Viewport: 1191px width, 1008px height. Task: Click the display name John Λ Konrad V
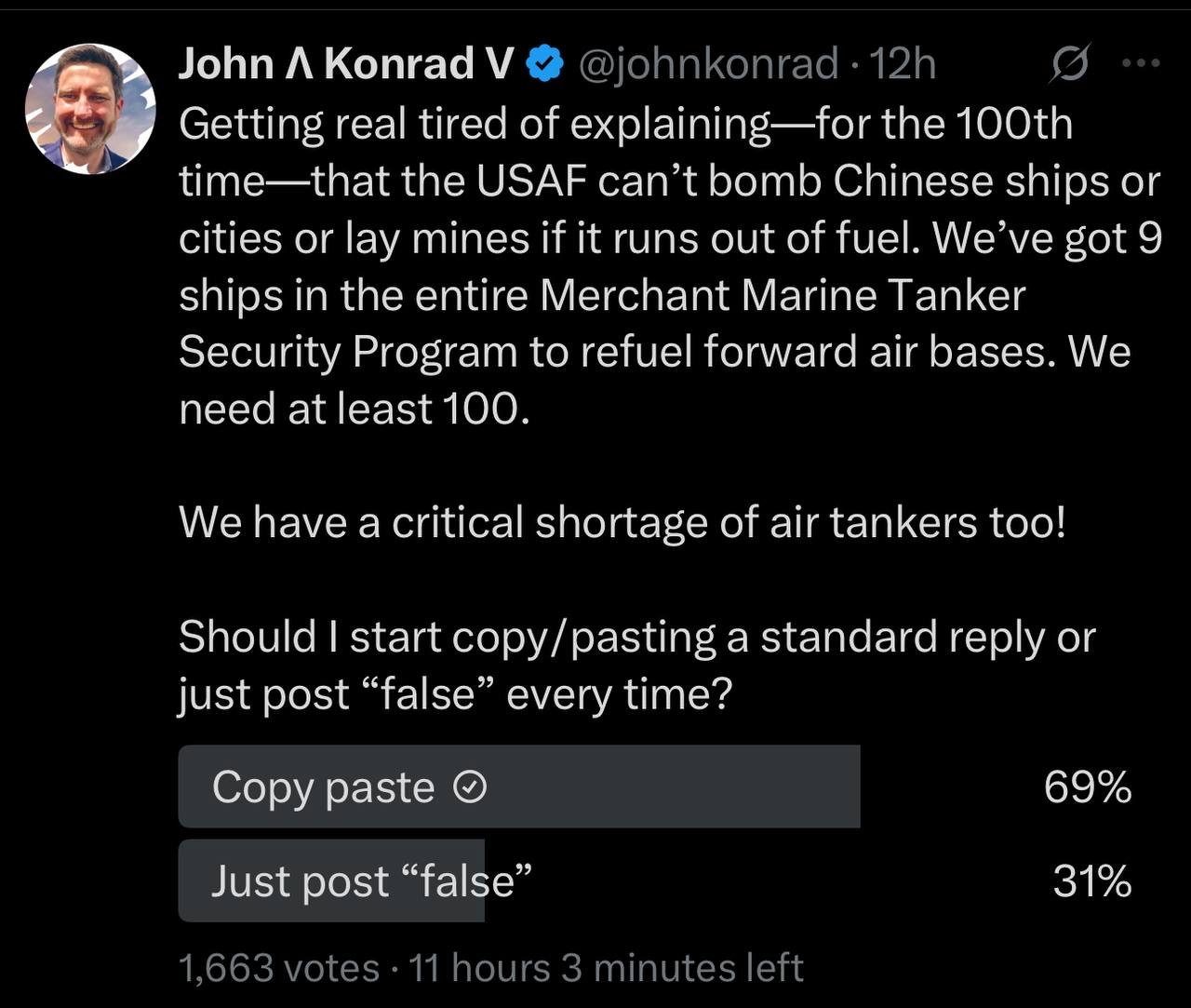pos(346,64)
